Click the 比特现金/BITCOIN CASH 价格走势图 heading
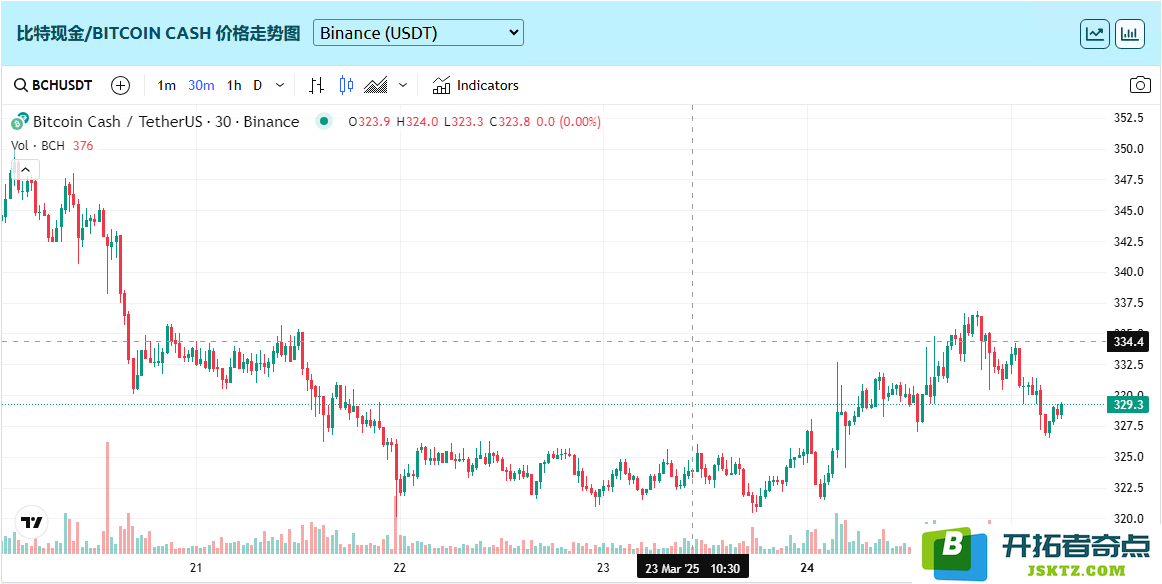 pos(159,33)
